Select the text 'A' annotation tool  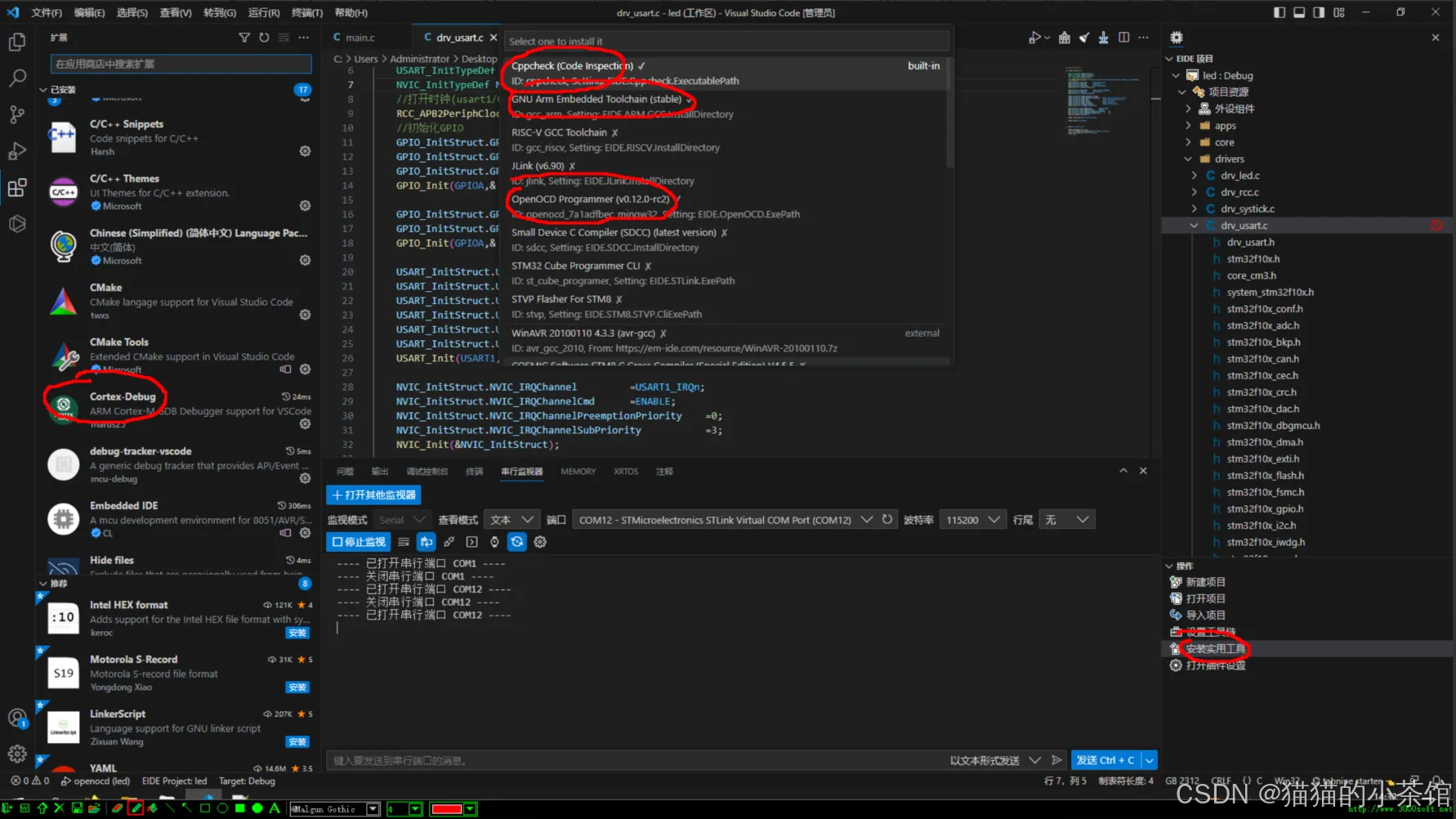coord(275,808)
